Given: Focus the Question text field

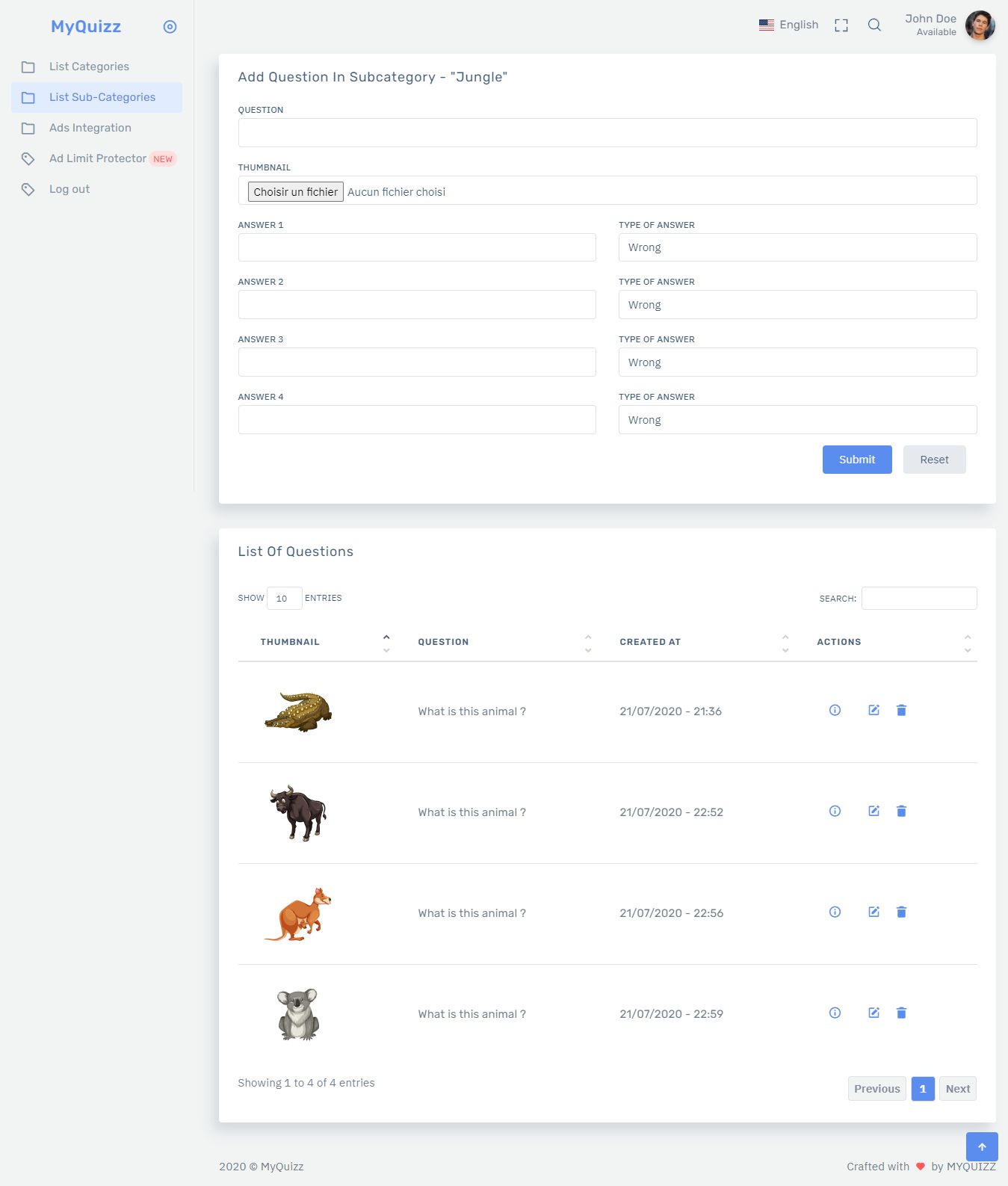Looking at the screenshot, I should click(x=607, y=133).
